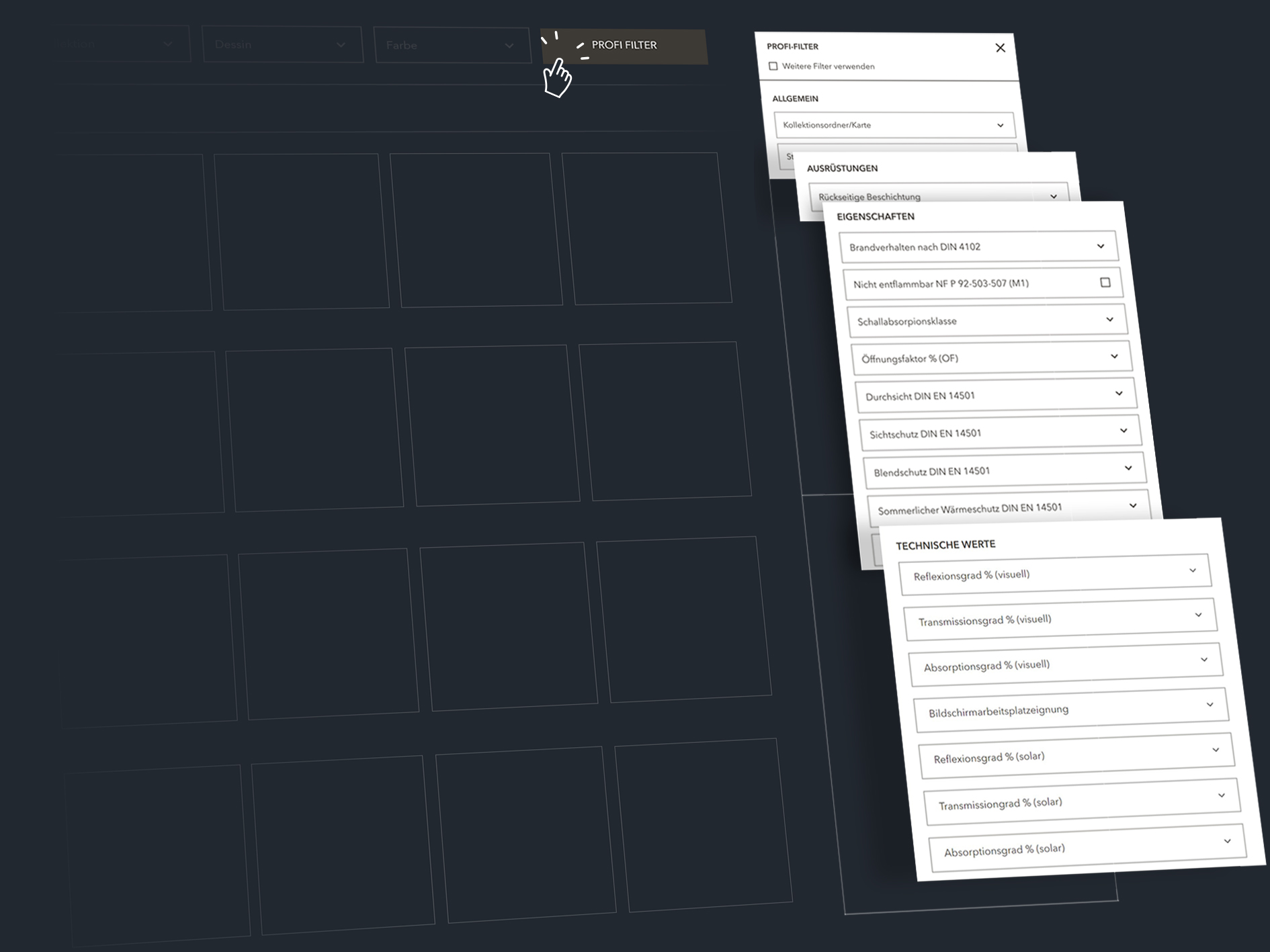
Task: Close the Profi-Filter panel
Action: coord(1000,48)
